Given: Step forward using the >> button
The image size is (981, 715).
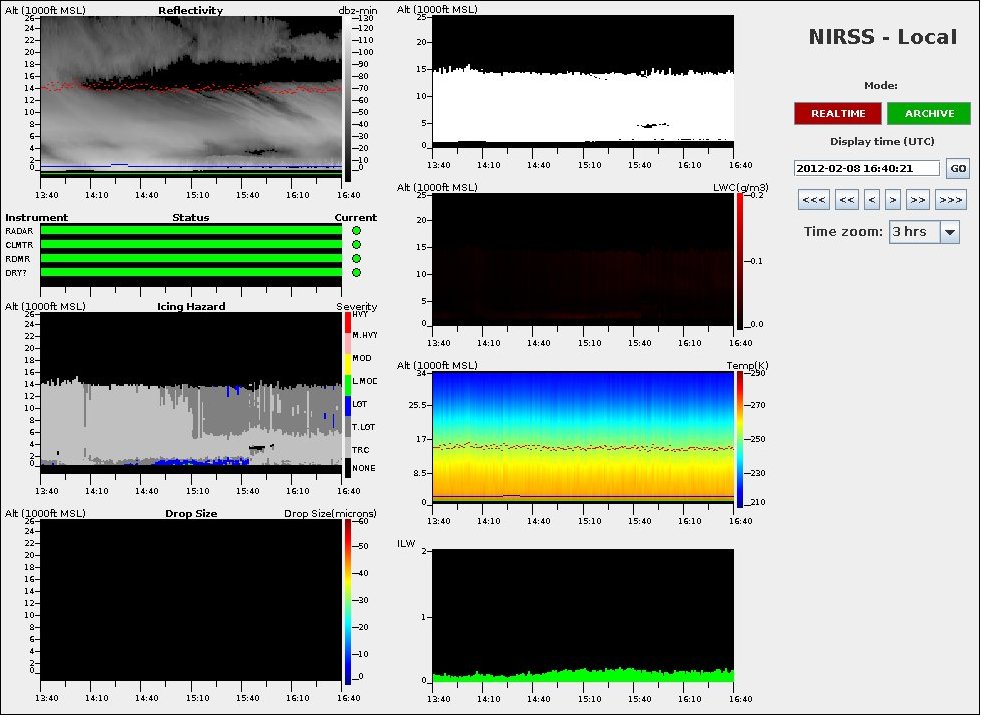Looking at the screenshot, I should pyautogui.click(x=918, y=200).
